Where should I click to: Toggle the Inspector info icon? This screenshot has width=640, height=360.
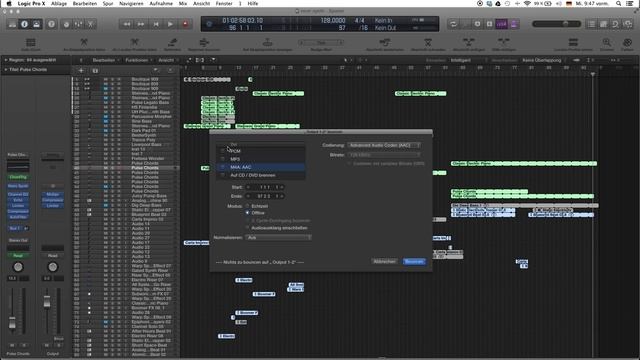(24, 24)
